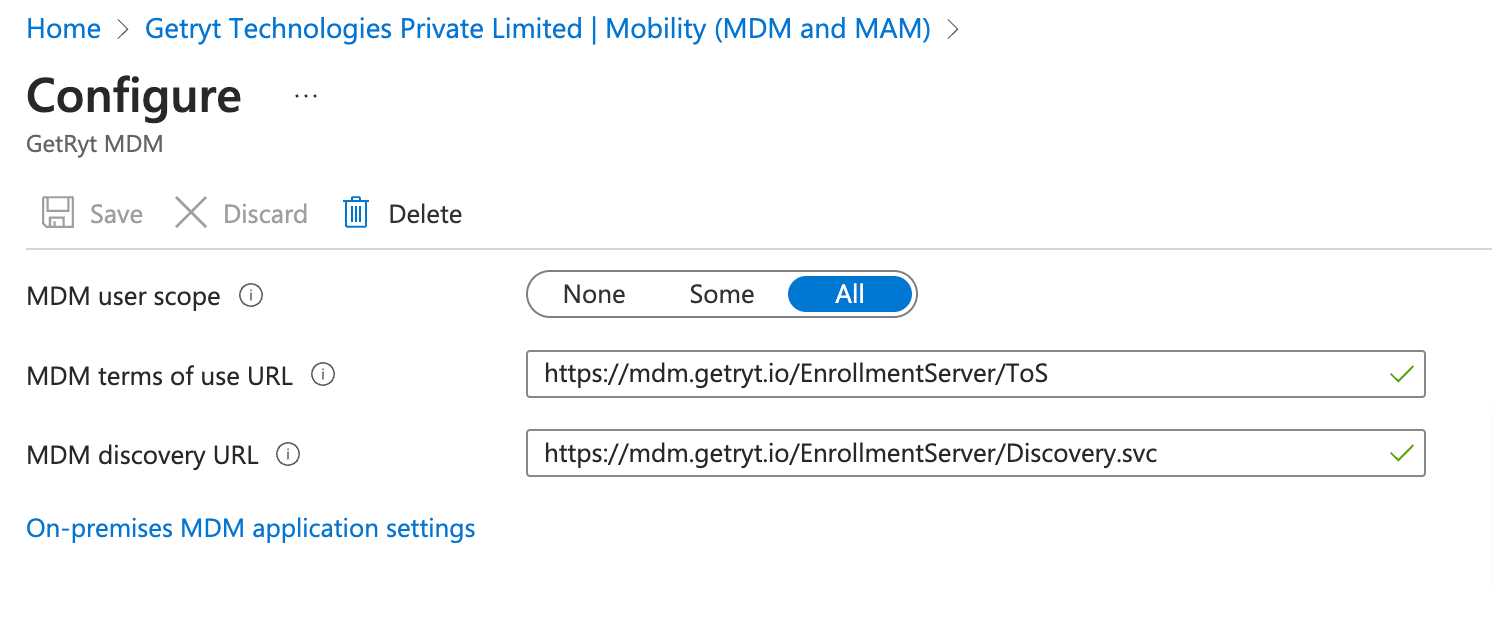Click the Discard button label

click(x=265, y=214)
